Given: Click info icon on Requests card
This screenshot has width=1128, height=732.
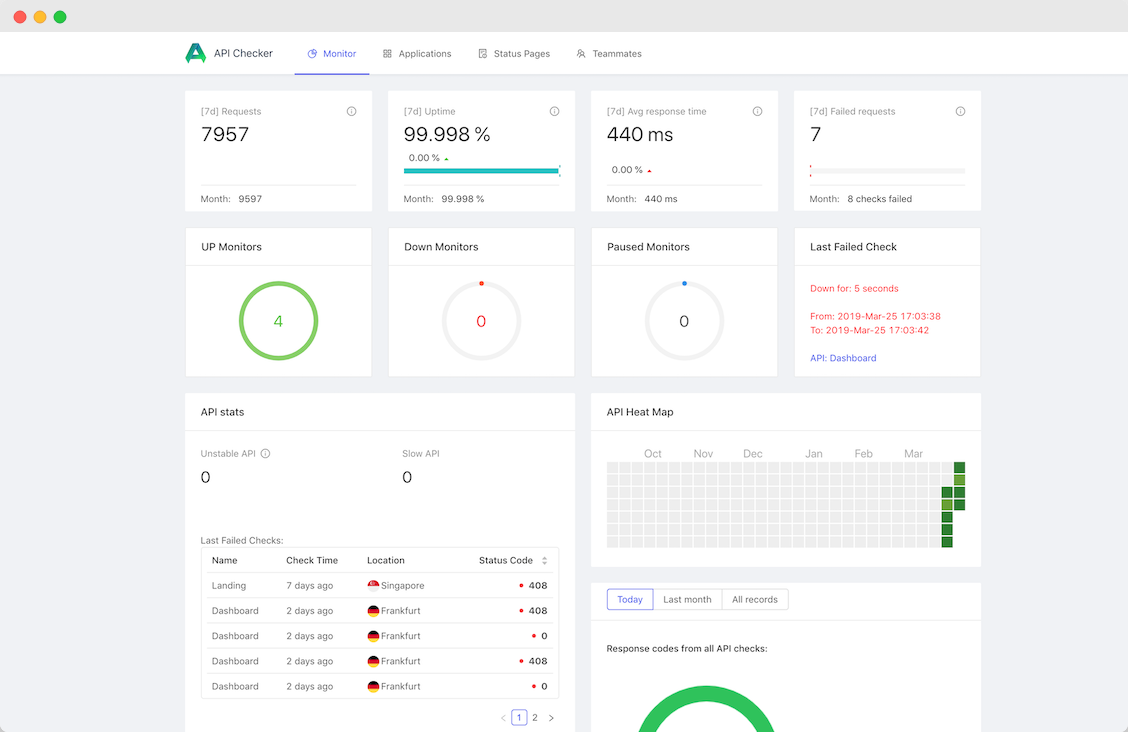Looking at the screenshot, I should 351,112.
